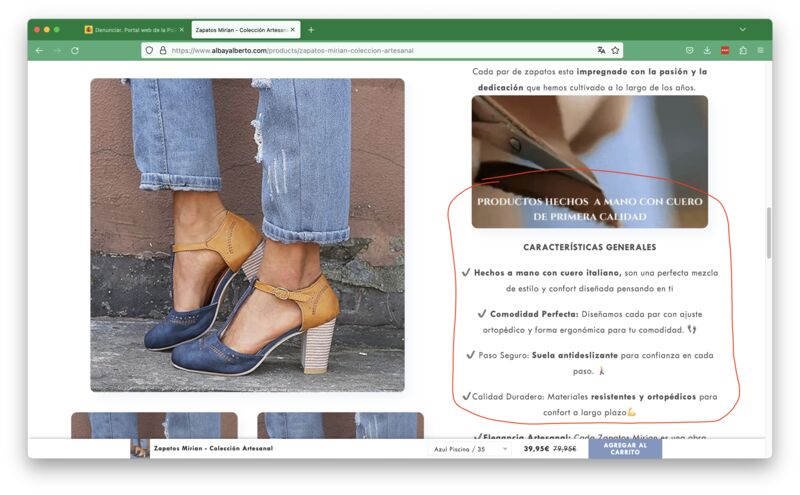Screen dimensions: 800x495
Task: Select the first lower product thumbnail
Action: (x=154, y=426)
